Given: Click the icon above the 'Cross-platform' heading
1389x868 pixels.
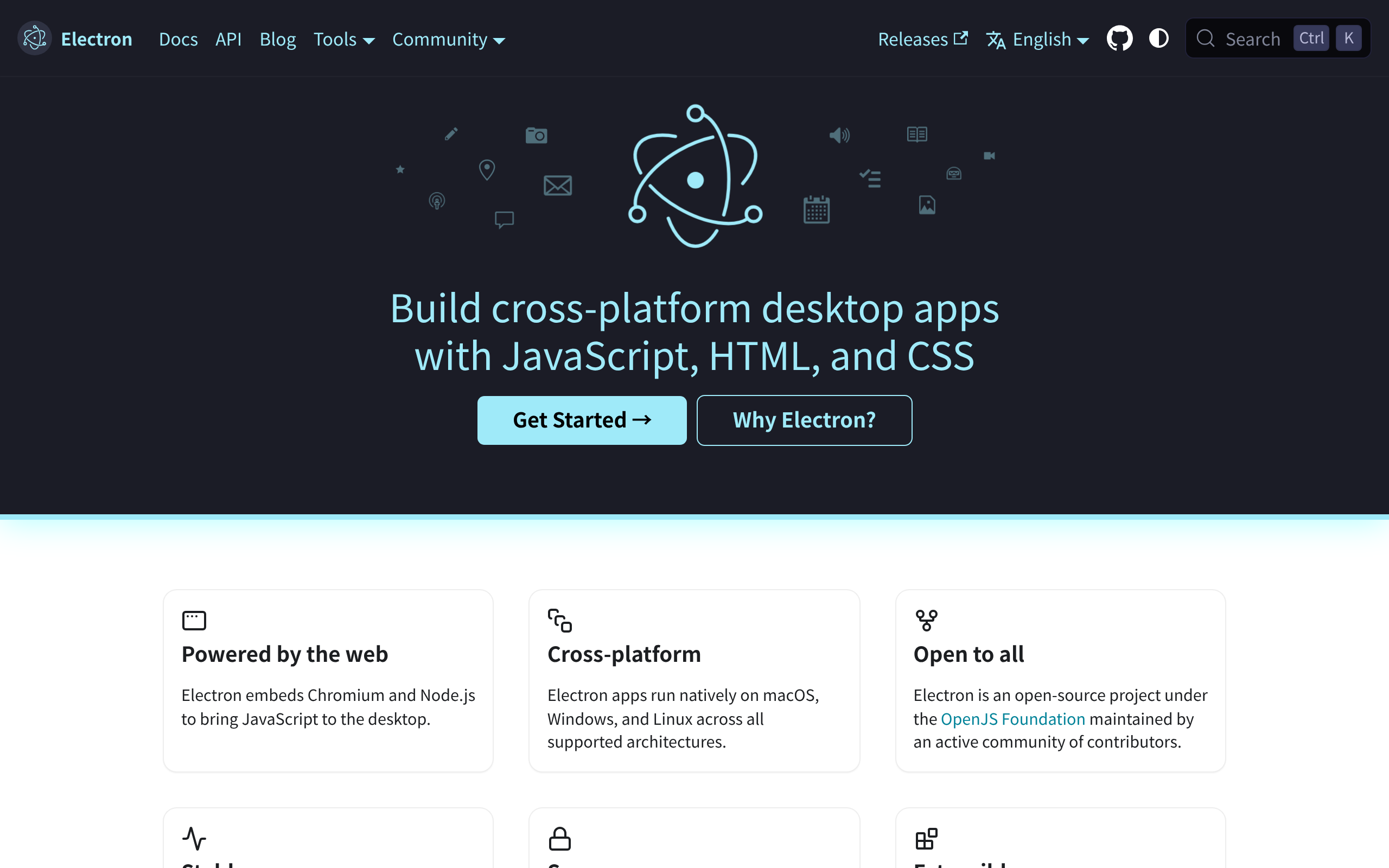Looking at the screenshot, I should click(559, 621).
